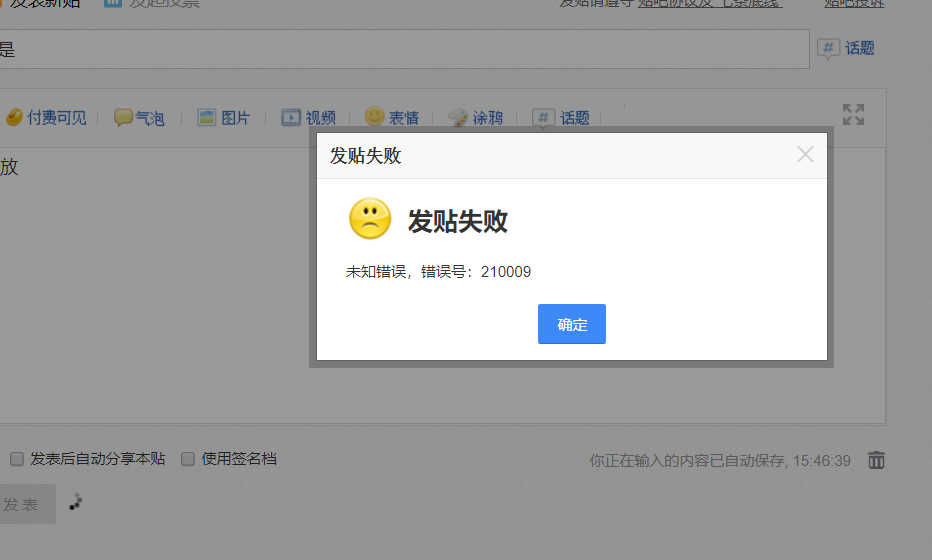Image resolution: width=932 pixels, height=560 pixels.
Task: Insert a video with 视频
Action: click(x=308, y=118)
